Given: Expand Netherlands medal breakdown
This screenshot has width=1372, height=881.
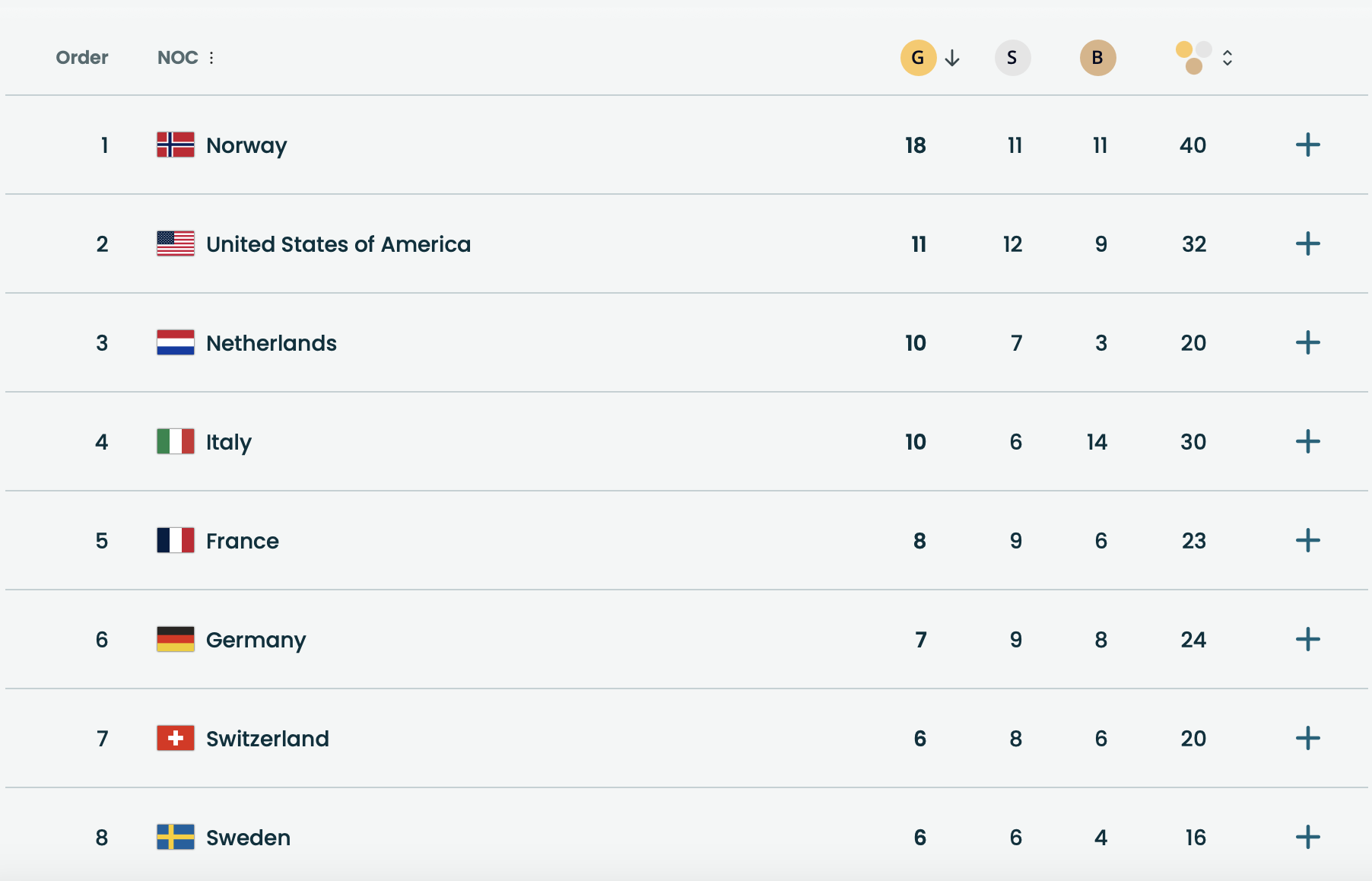Looking at the screenshot, I should tap(1307, 342).
